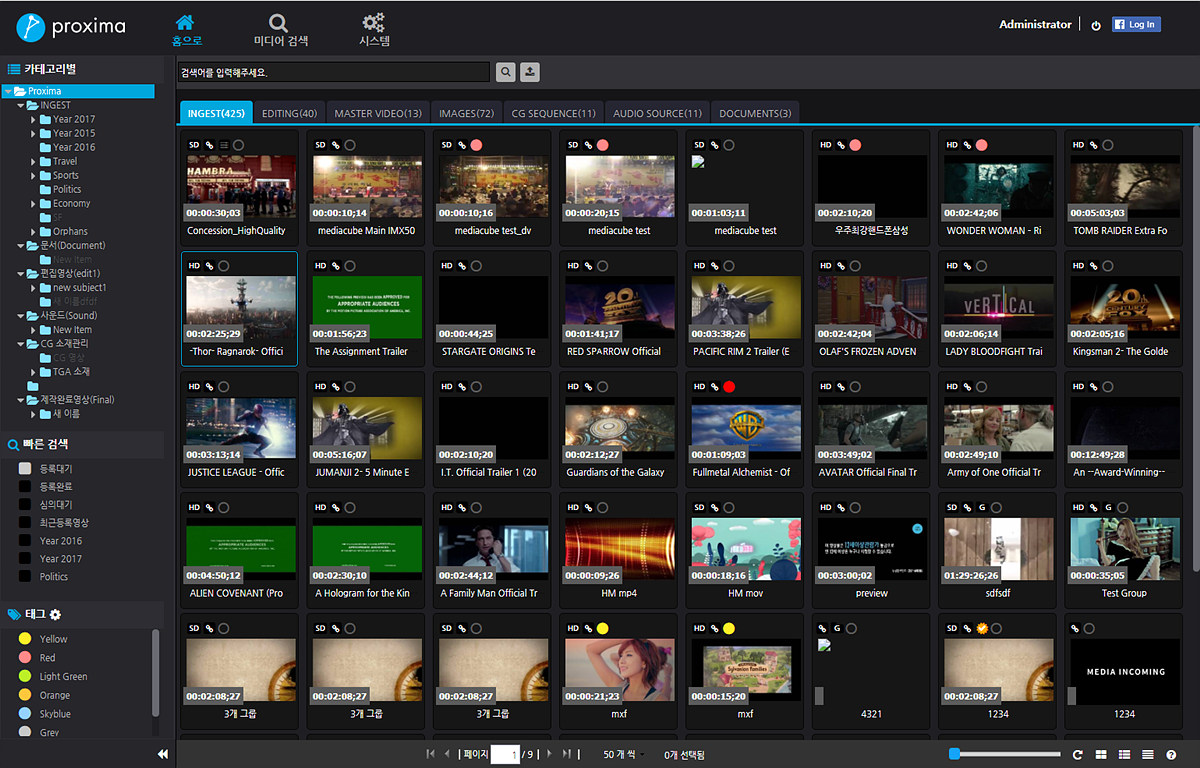Adjust the thumbnail size slider handle
This screenshot has height=768, width=1200.
click(955, 754)
